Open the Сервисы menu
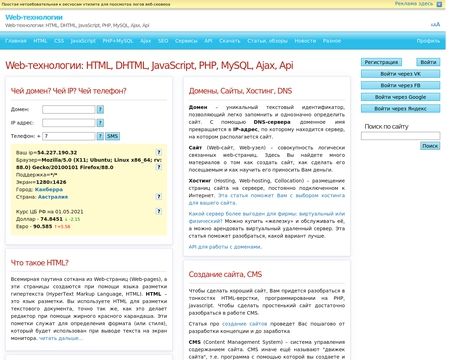Image resolution: width=450 pixels, height=360 pixels. (x=186, y=41)
